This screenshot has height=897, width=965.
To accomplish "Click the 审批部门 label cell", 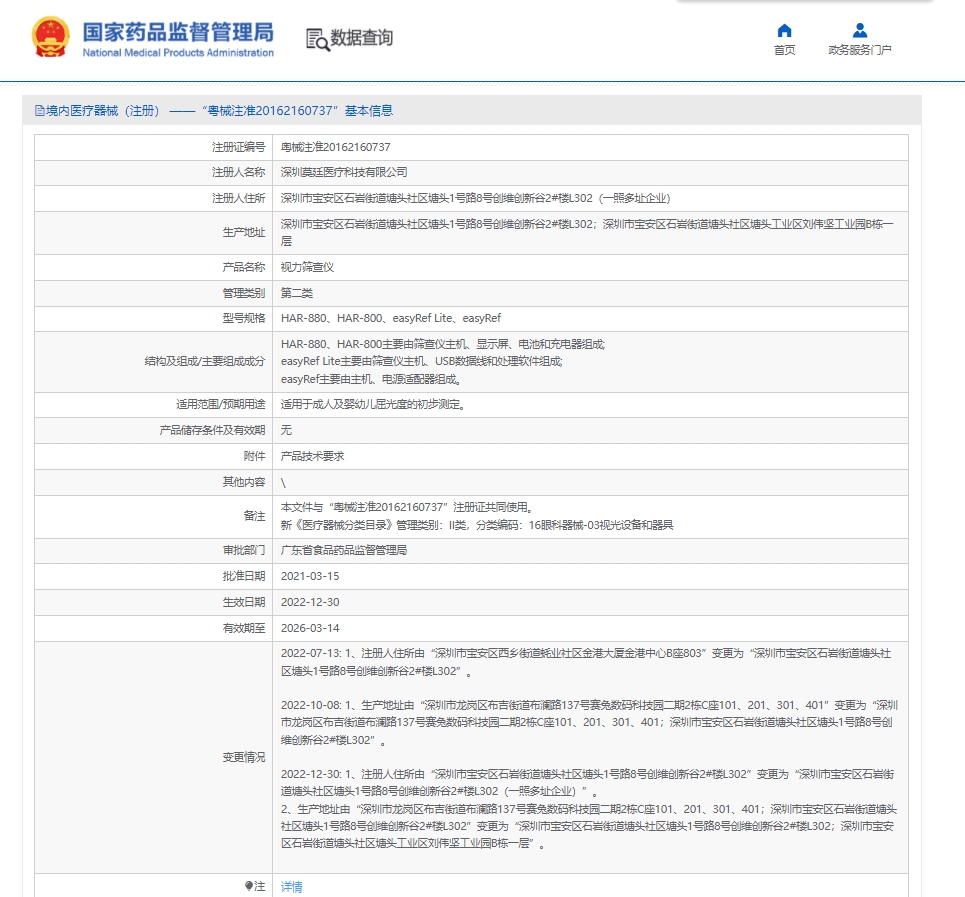I will (154, 551).
